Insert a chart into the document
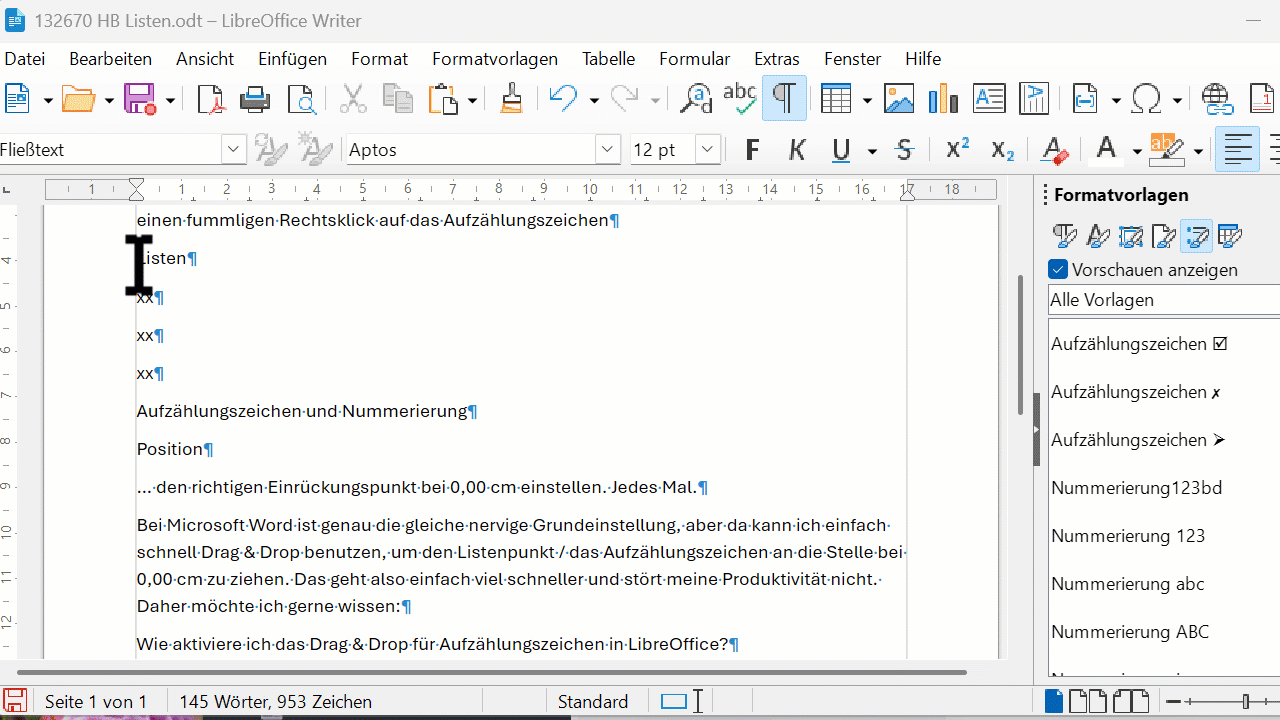Screen dimensions: 1280x720 pyautogui.click(x=942, y=99)
